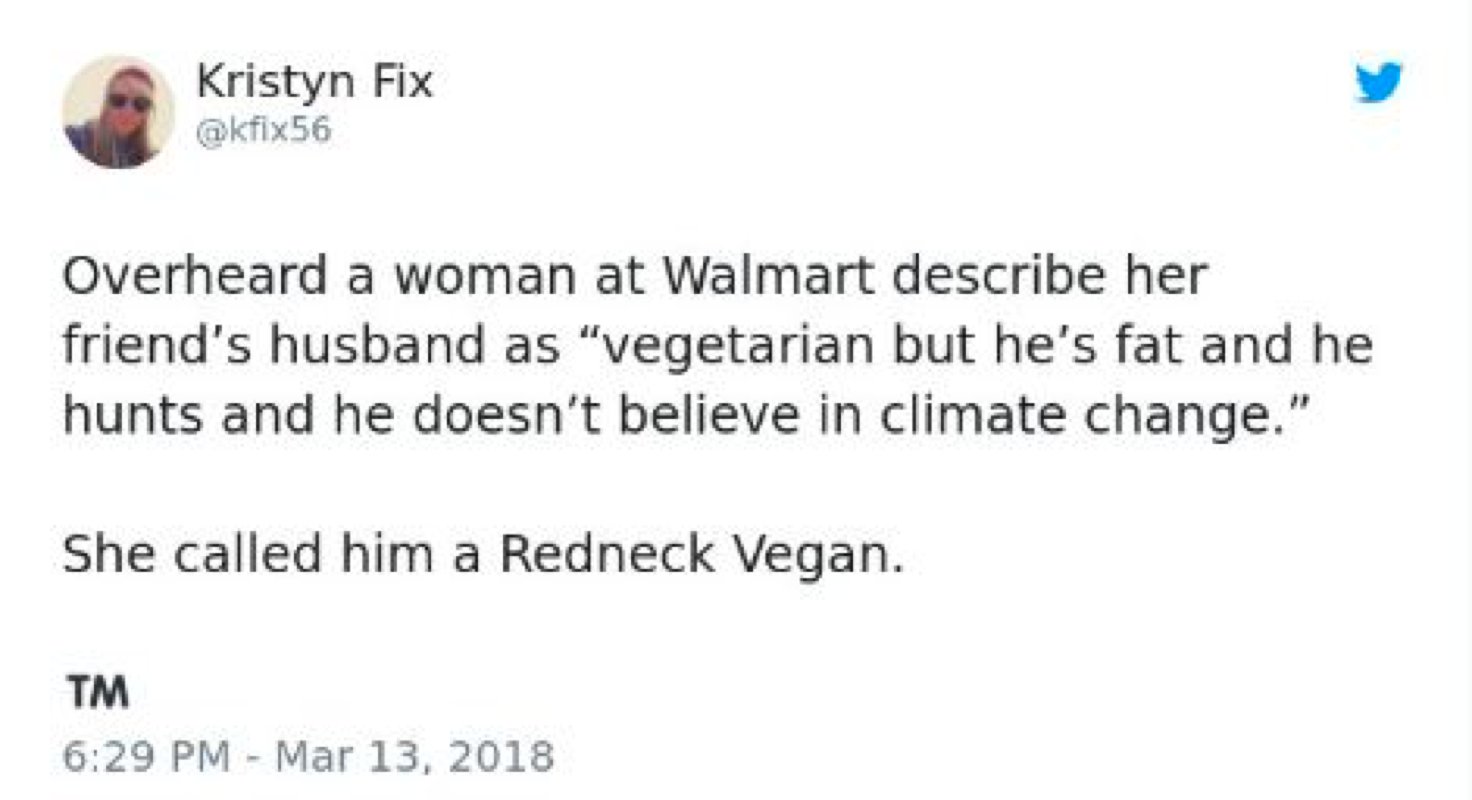Click the sunglasses on the profile photo
Viewport: 1472px width, 800px height.
click(x=130, y=102)
